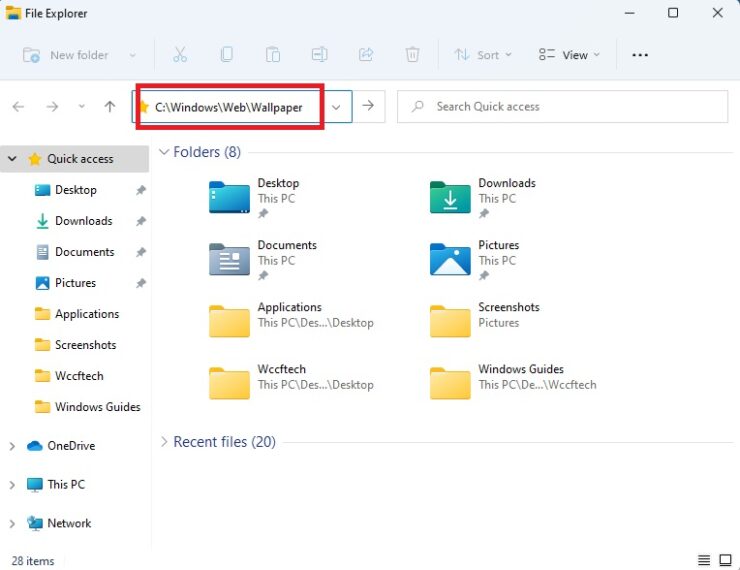Viewport: 740px width, 570px height.
Task: Click the Delete trash icon in toolbar
Action: click(412, 55)
